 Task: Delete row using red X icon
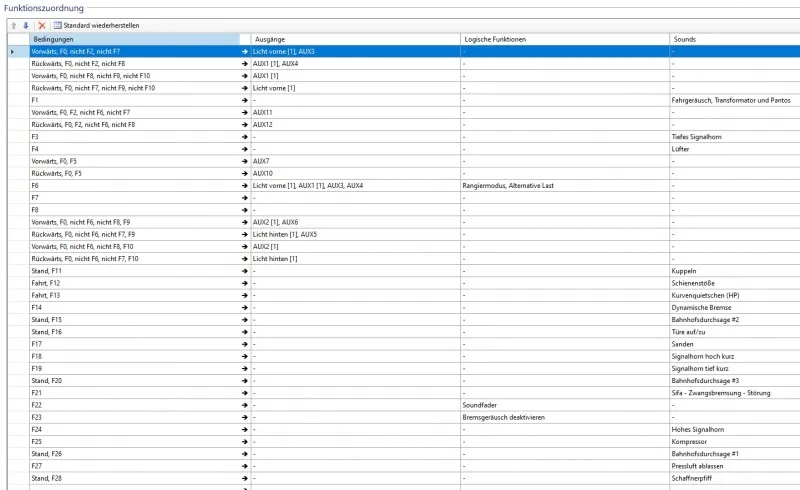pos(42,26)
